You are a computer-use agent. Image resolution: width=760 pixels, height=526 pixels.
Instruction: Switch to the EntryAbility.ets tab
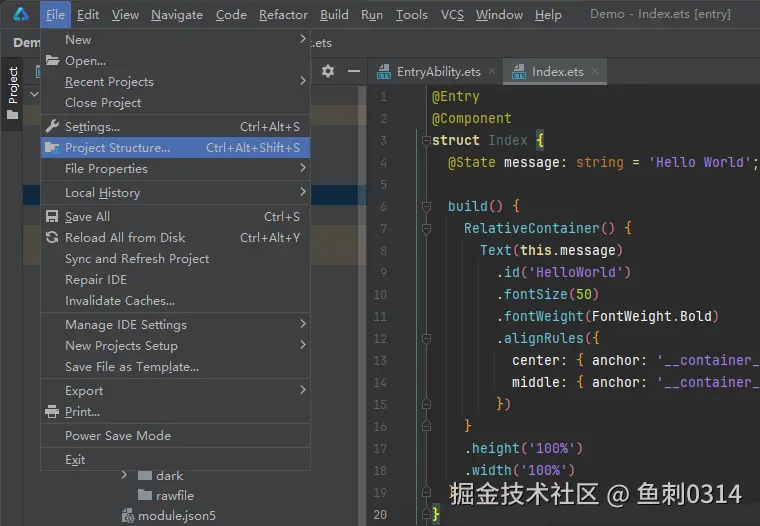pos(436,71)
